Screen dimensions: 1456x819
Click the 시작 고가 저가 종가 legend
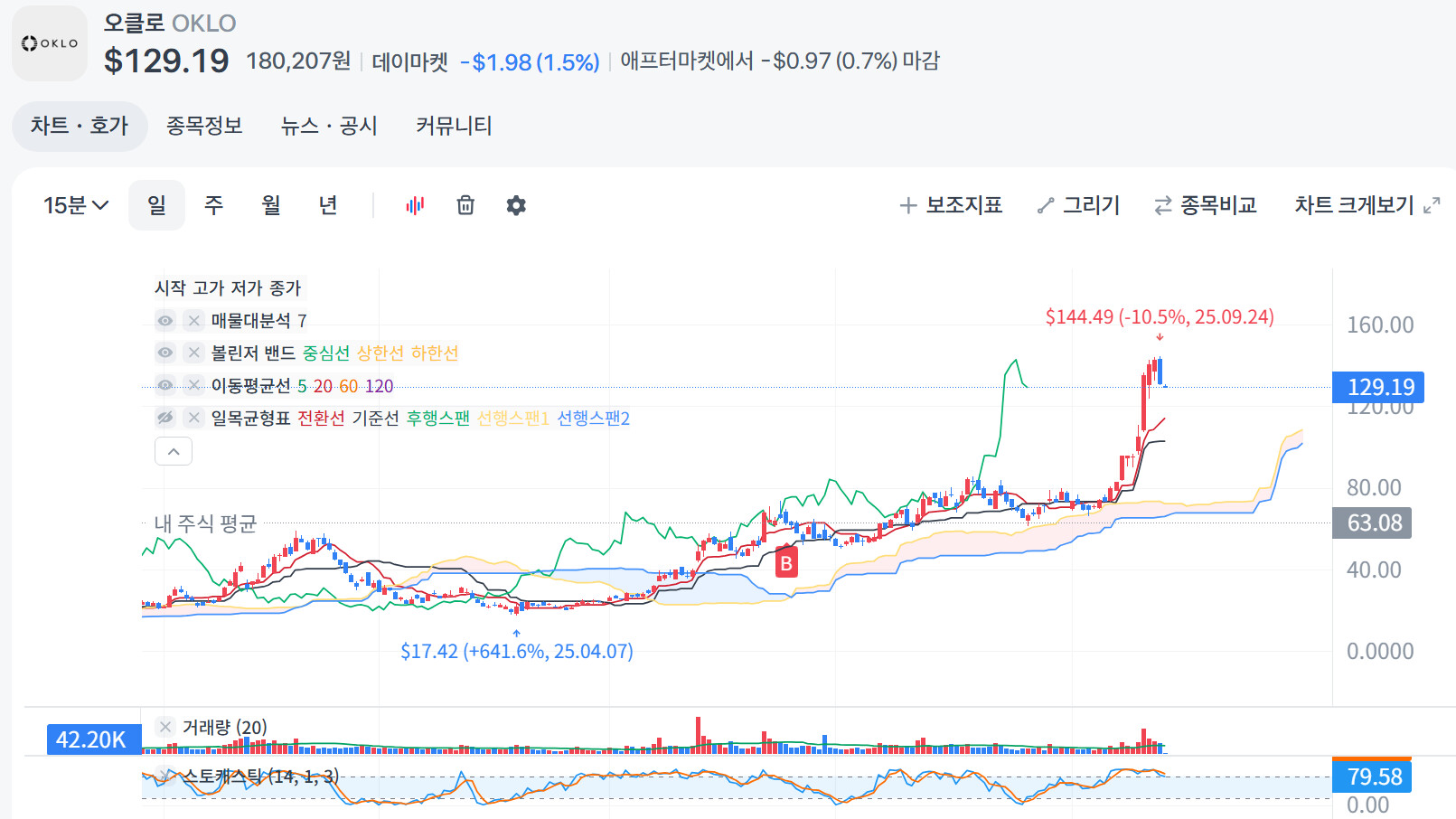point(229,287)
